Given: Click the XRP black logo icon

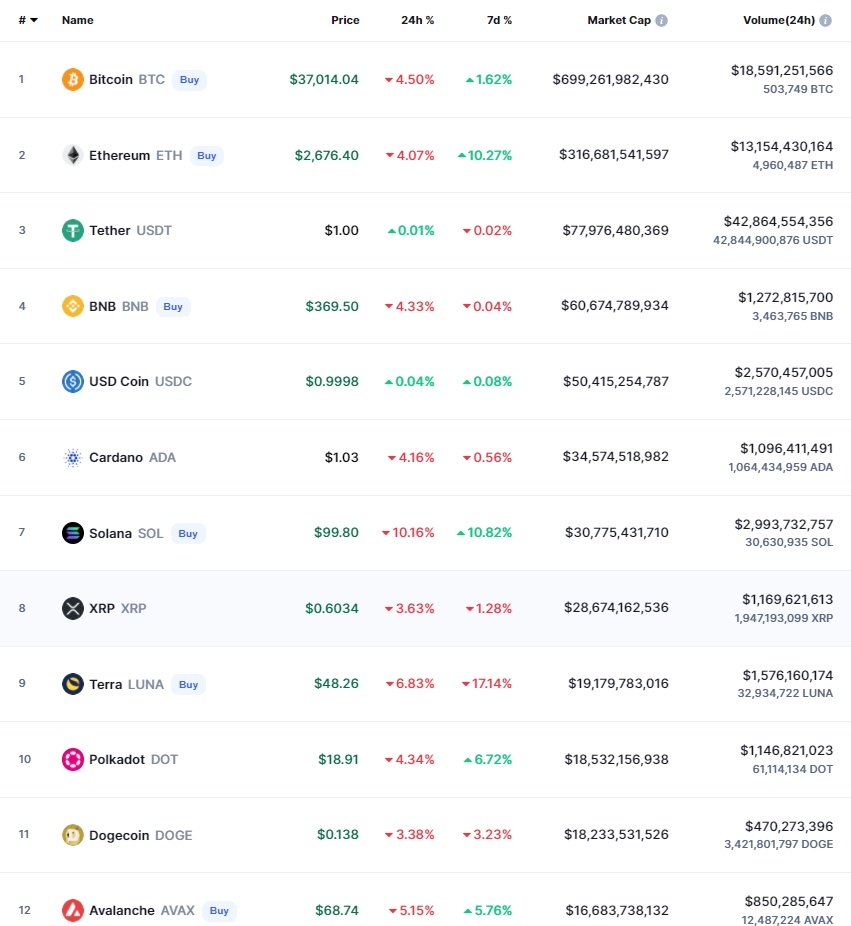Looking at the screenshot, I should tap(73, 608).
